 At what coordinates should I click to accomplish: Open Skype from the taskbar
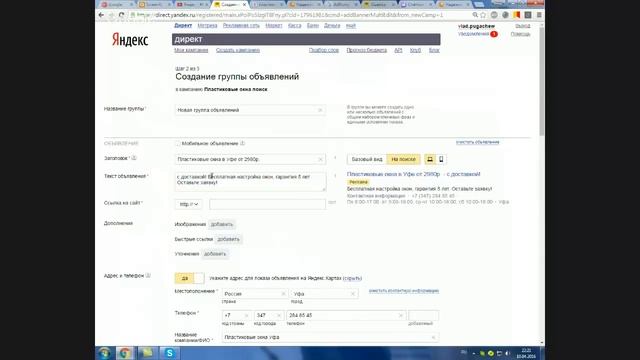(169, 353)
